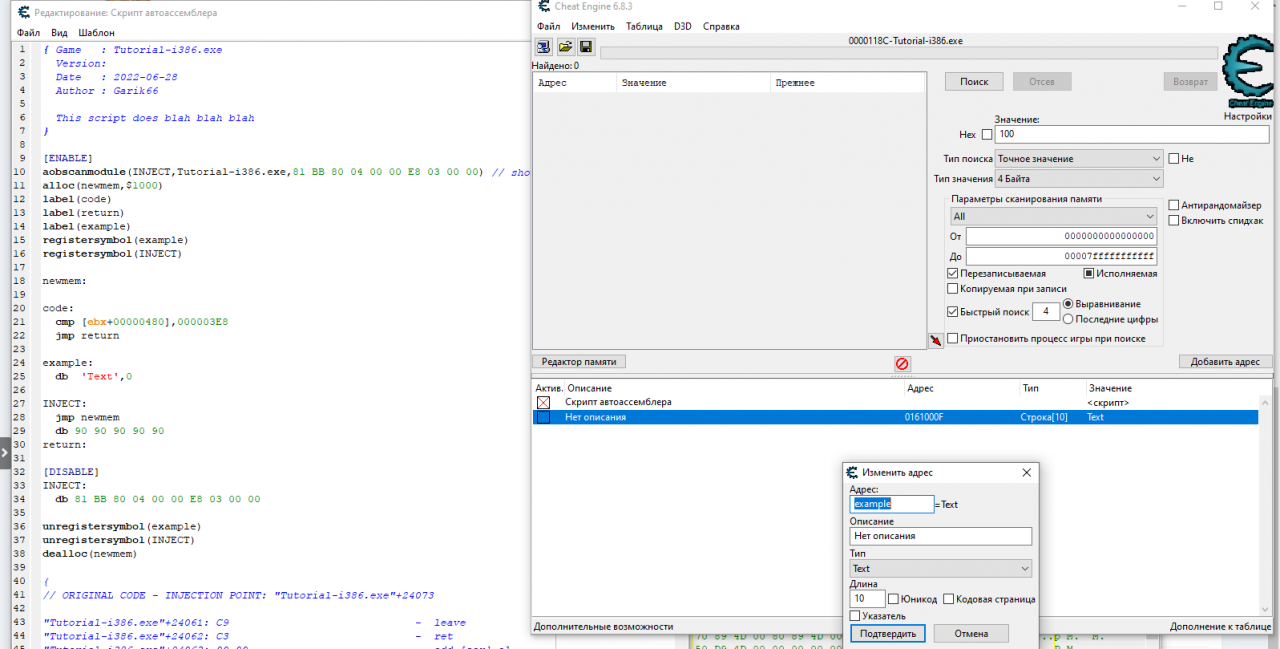The height and width of the screenshot is (649, 1280).
Task: Open the process list icon
Action: tap(544, 47)
